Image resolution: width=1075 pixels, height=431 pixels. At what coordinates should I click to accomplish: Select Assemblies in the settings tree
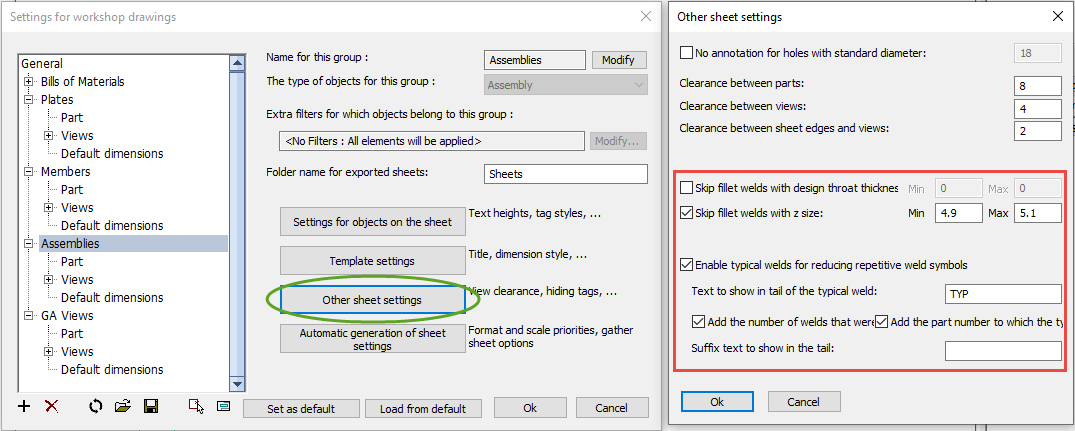[70, 243]
